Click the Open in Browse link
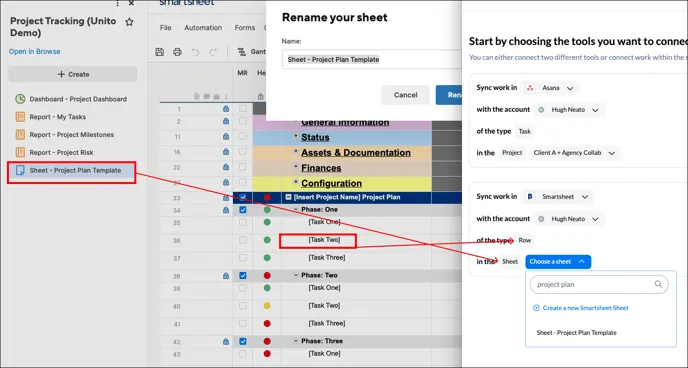Image resolution: width=688 pixels, height=368 pixels. click(x=35, y=52)
